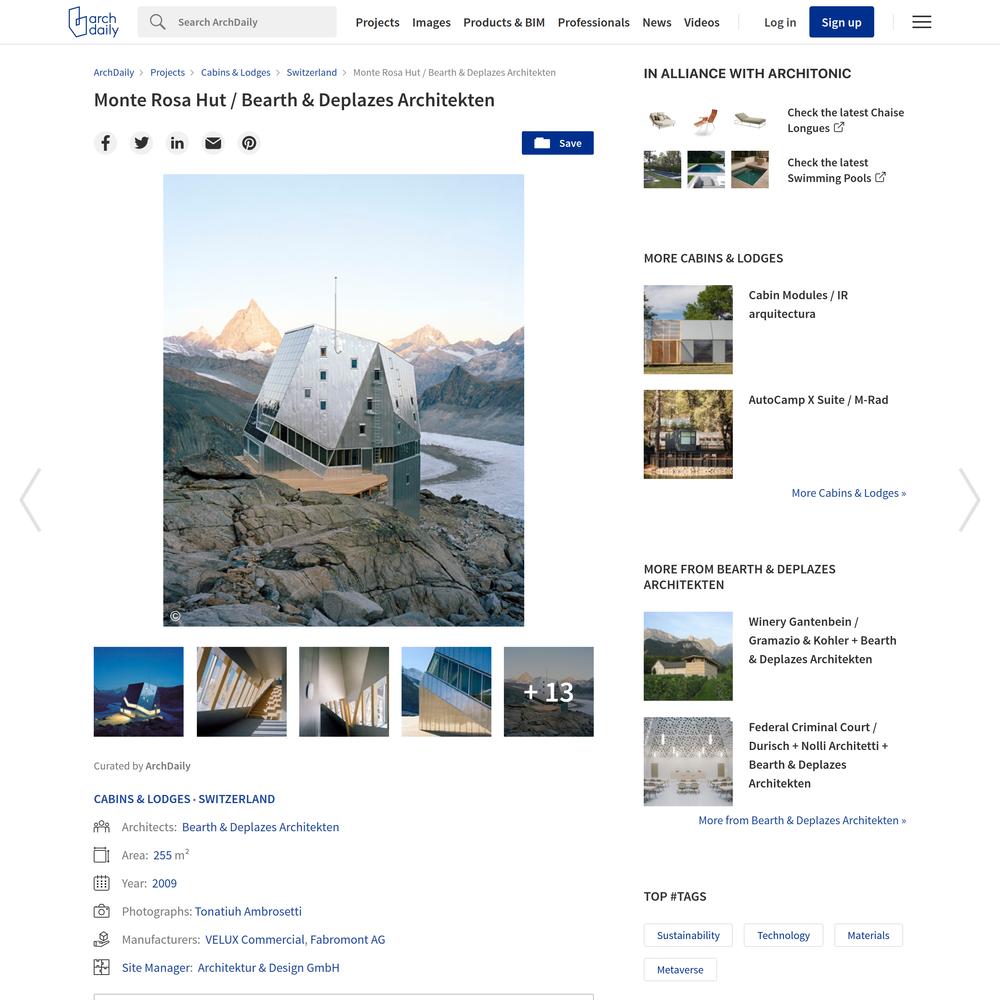Follow the More Cabins & Lodges link
The height and width of the screenshot is (1000, 1000).
(x=848, y=493)
